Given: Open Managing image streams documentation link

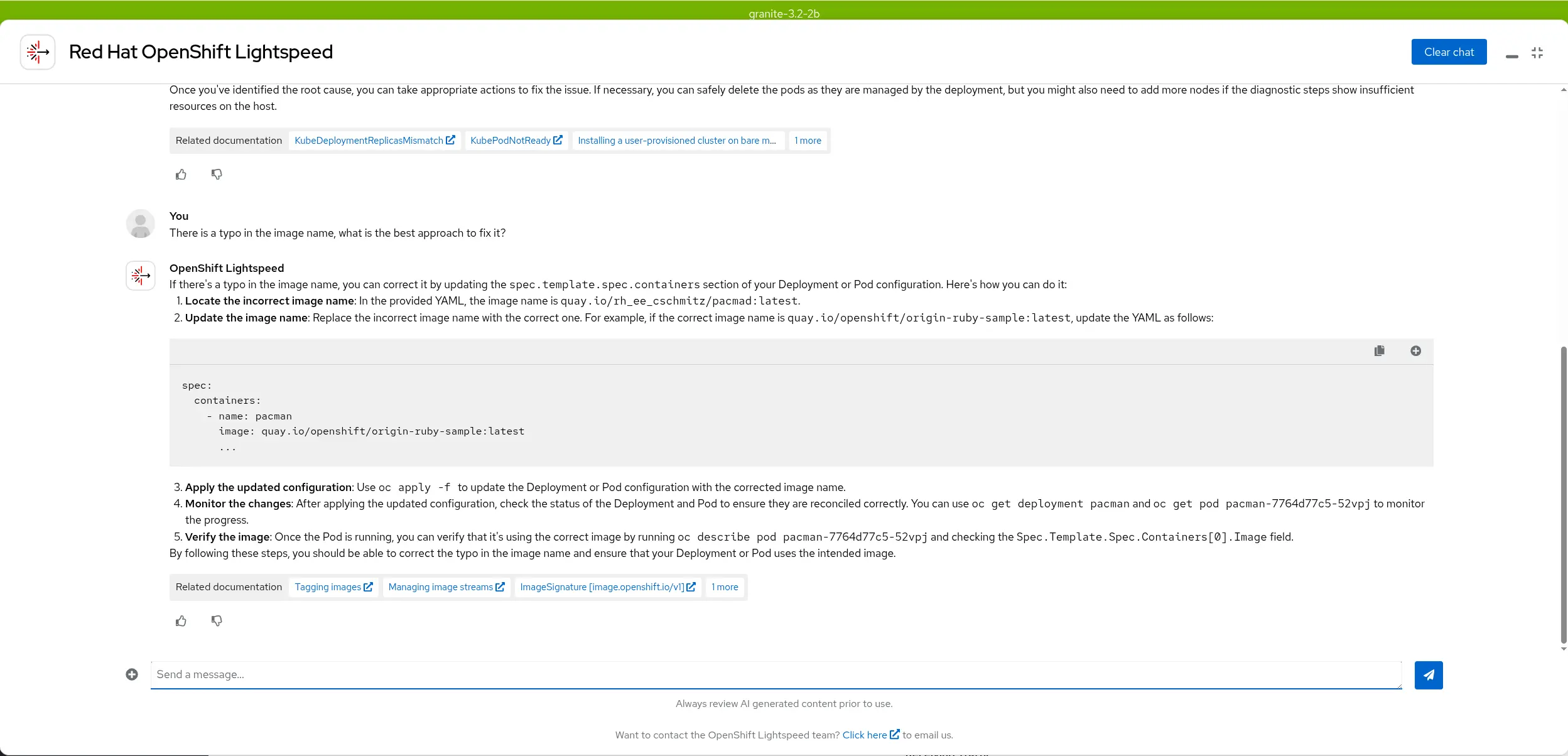Looking at the screenshot, I should pyautogui.click(x=446, y=587).
